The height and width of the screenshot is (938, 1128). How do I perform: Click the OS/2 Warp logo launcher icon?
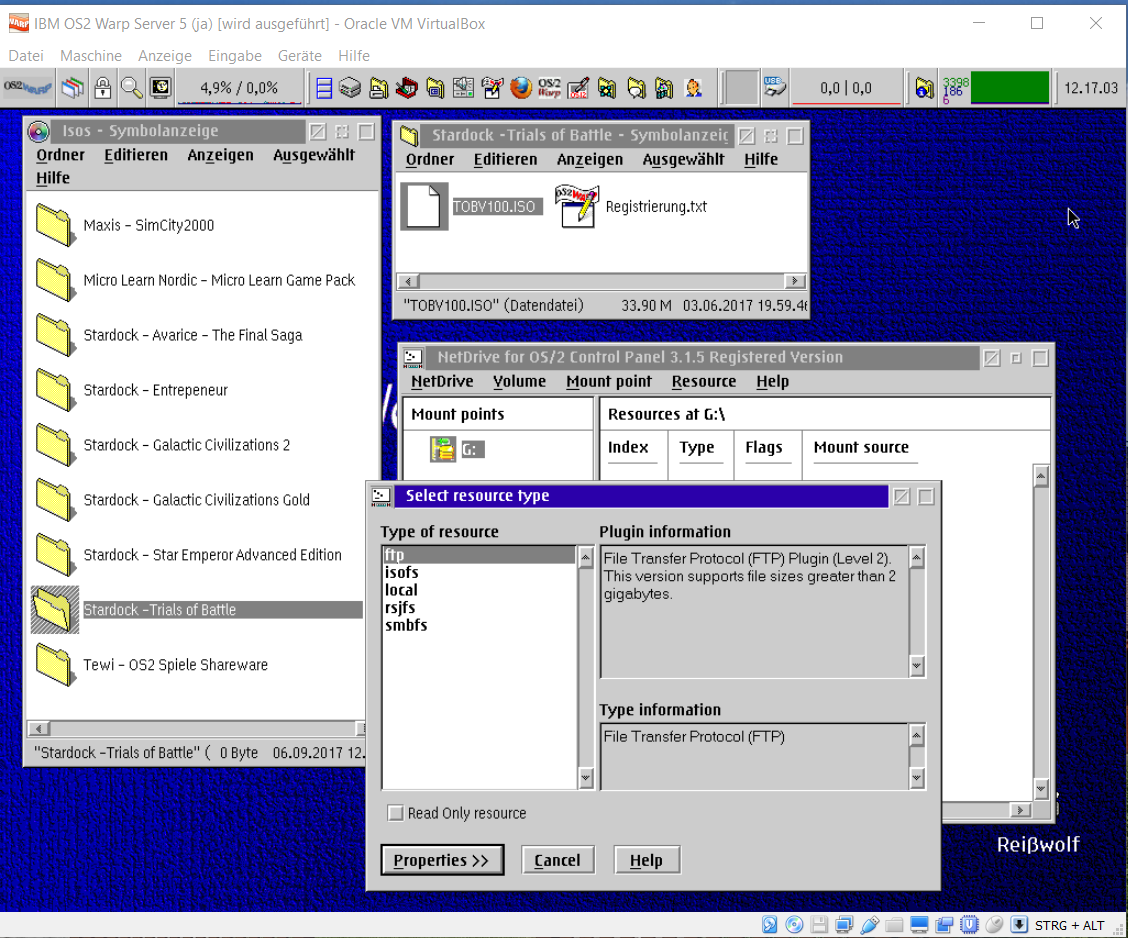pyautogui.click(x=549, y=88)
